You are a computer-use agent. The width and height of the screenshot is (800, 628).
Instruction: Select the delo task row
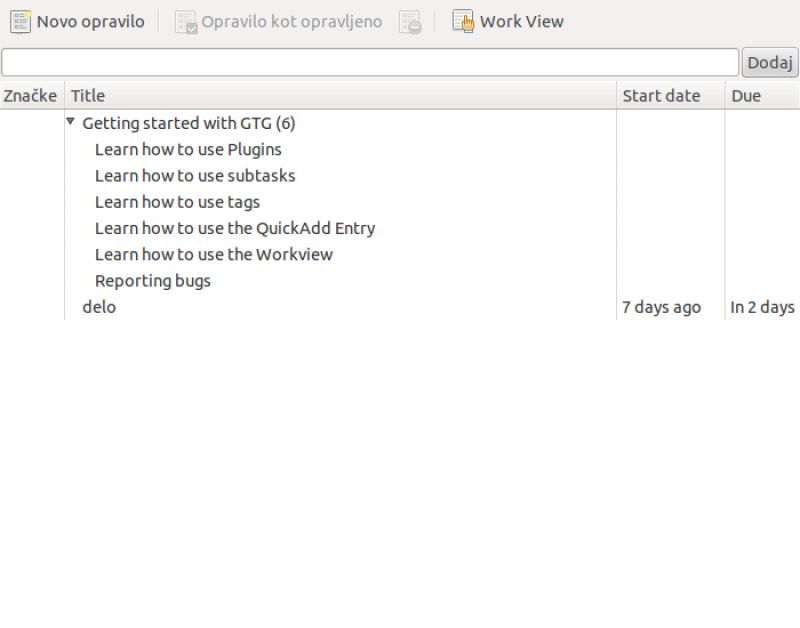pos(99,307)
